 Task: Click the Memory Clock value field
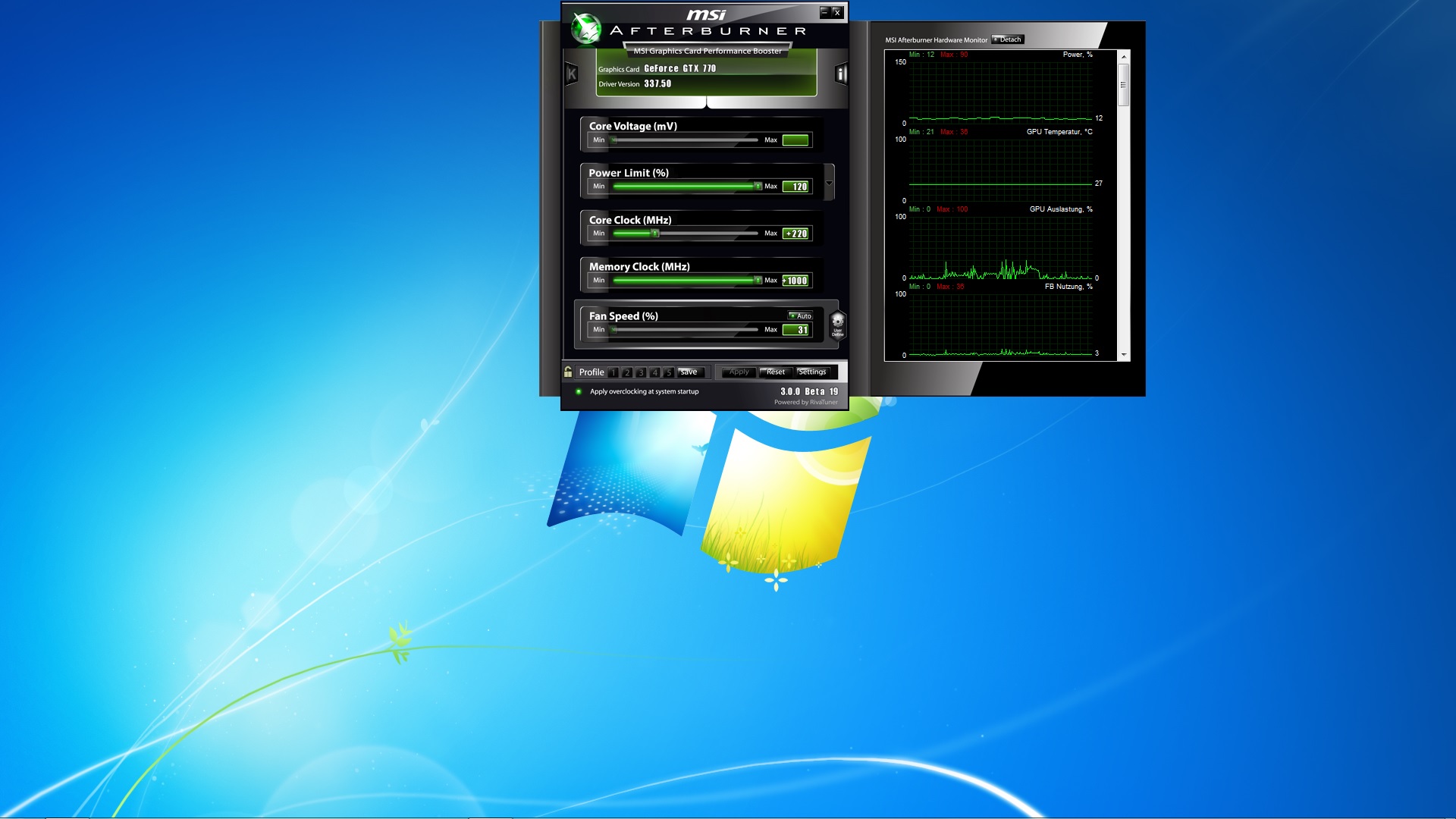[x=796, y=281]
